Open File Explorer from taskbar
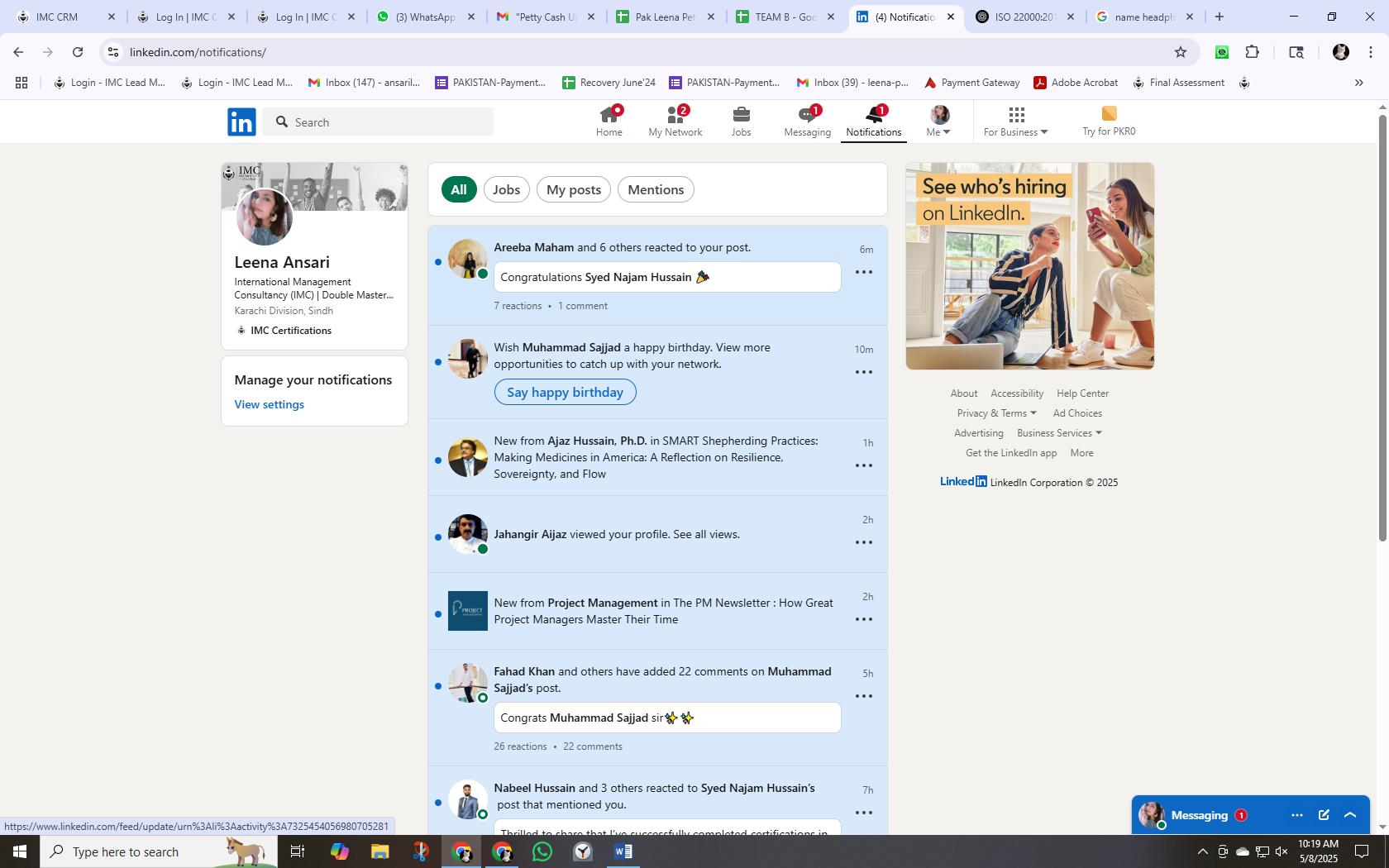 point(379,851)
